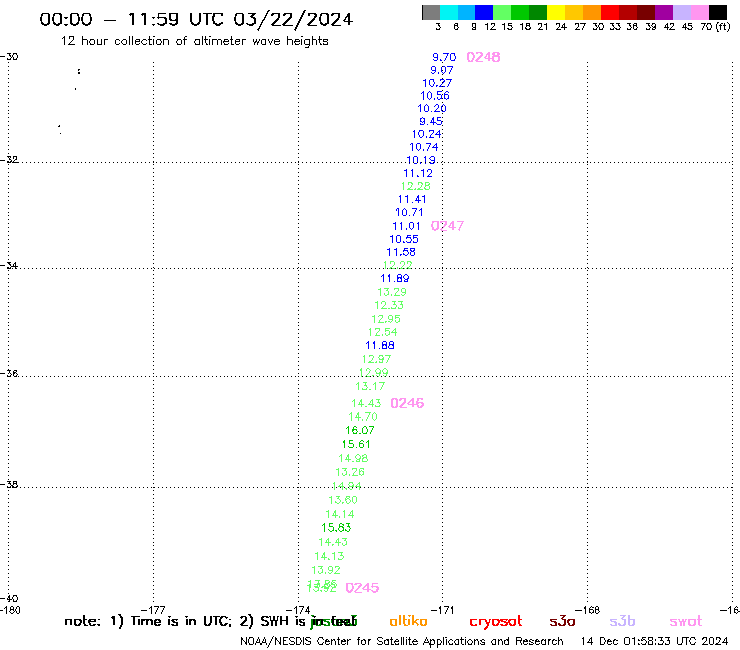Click the 13.26 wave height value

[x=350, y=472]
